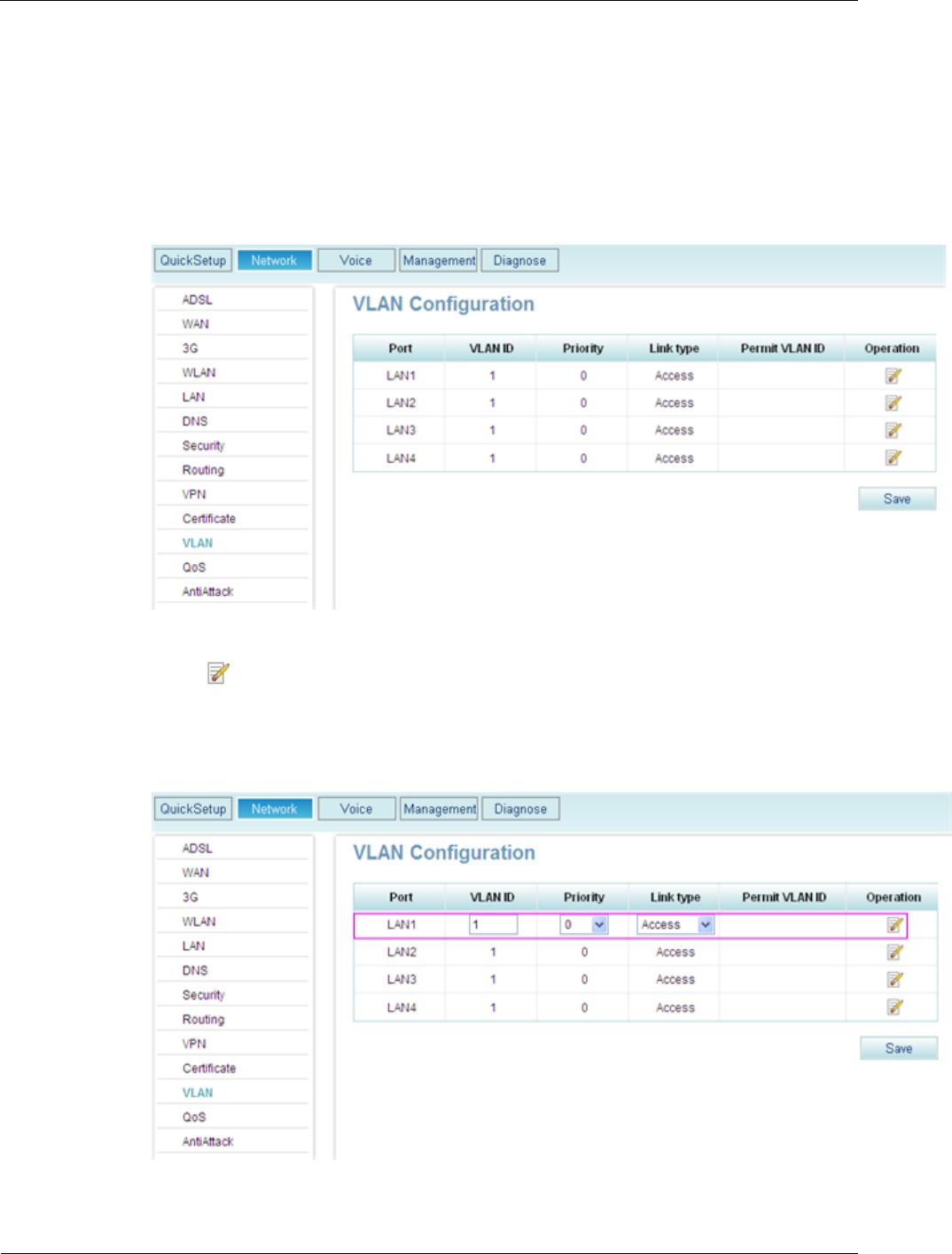Open LAN1 Priority dropdown in lower table

click(584, 925)
